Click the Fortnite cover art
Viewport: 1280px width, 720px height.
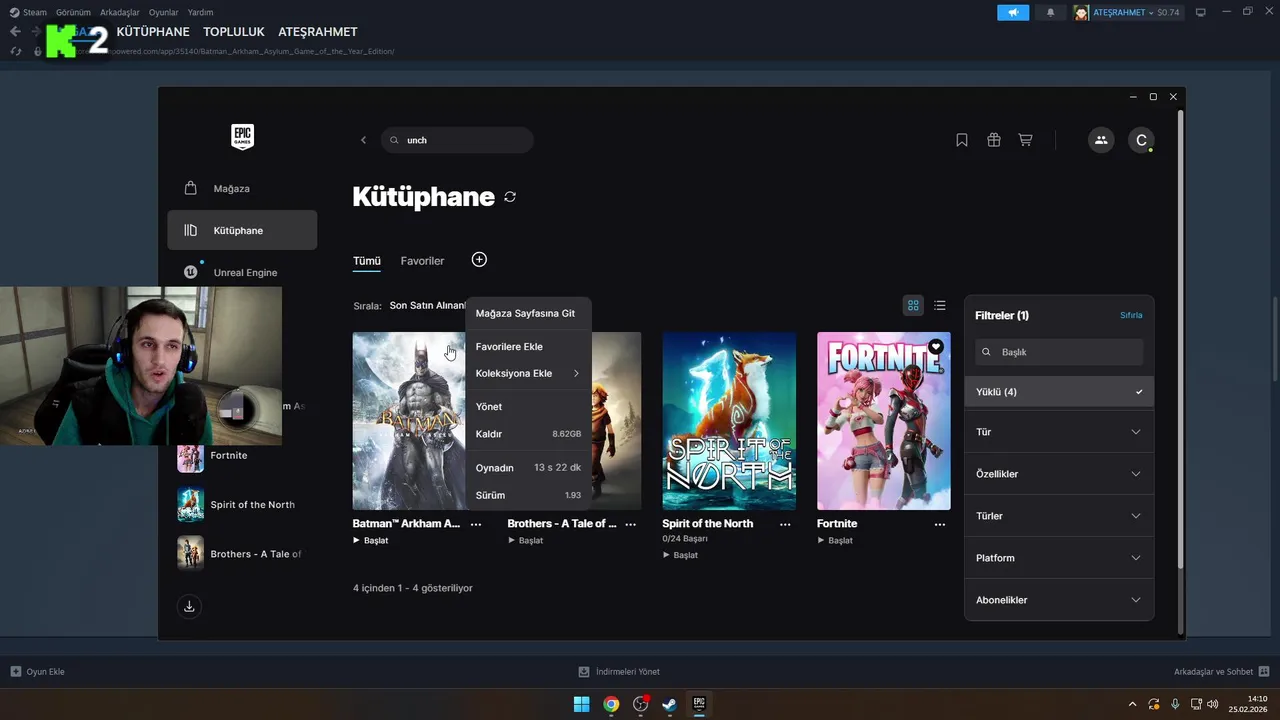(x=884, y=421)
